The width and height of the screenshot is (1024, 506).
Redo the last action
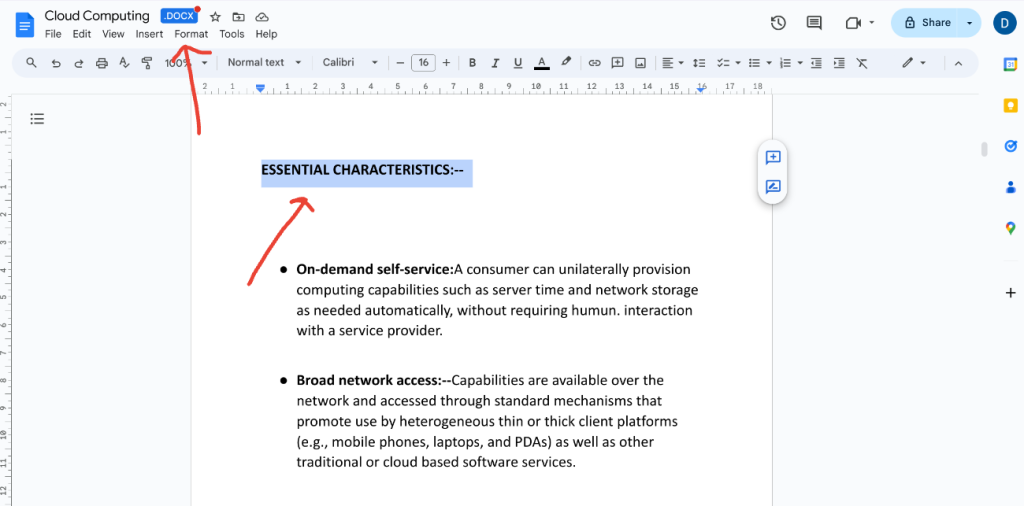pos(78,63)
